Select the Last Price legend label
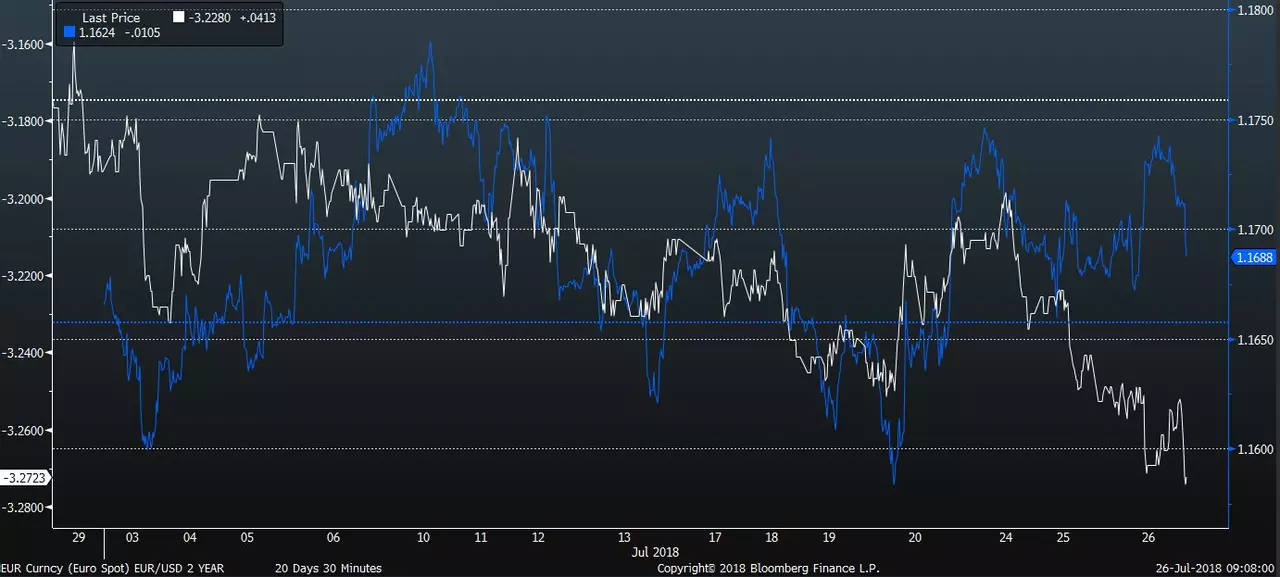Image resolution: width=1280 pixels, height=577 pixels. (111, 18)
